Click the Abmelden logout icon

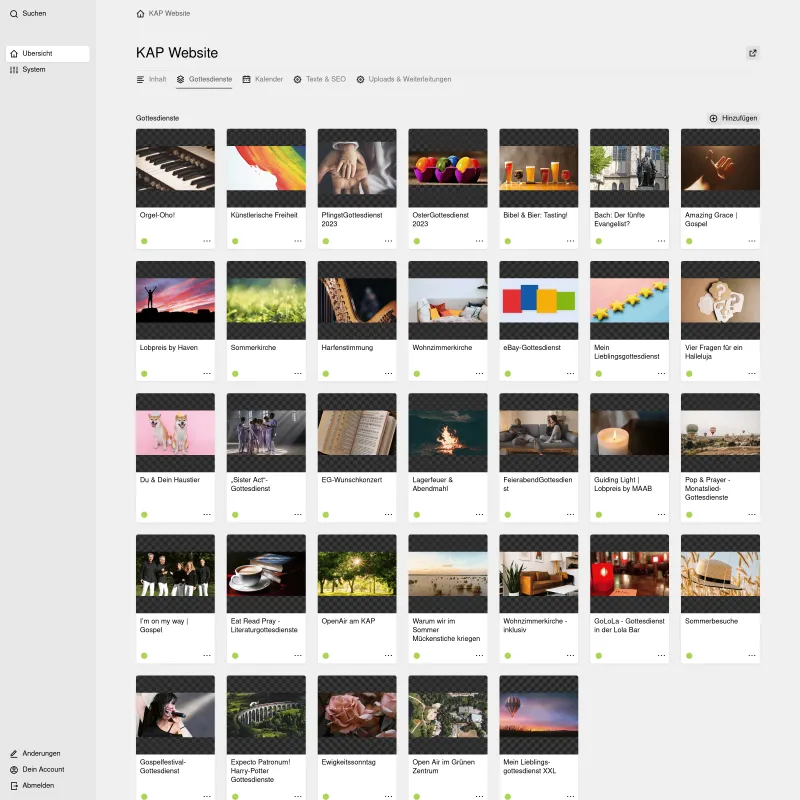coord(12,786)
